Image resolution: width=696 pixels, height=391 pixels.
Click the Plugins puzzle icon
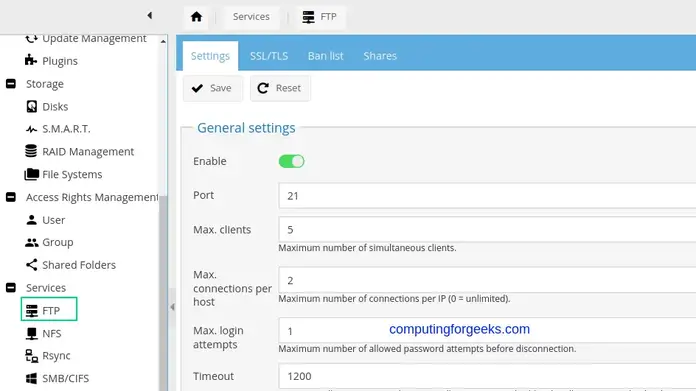pyautogui.click(x=31, y=60)
